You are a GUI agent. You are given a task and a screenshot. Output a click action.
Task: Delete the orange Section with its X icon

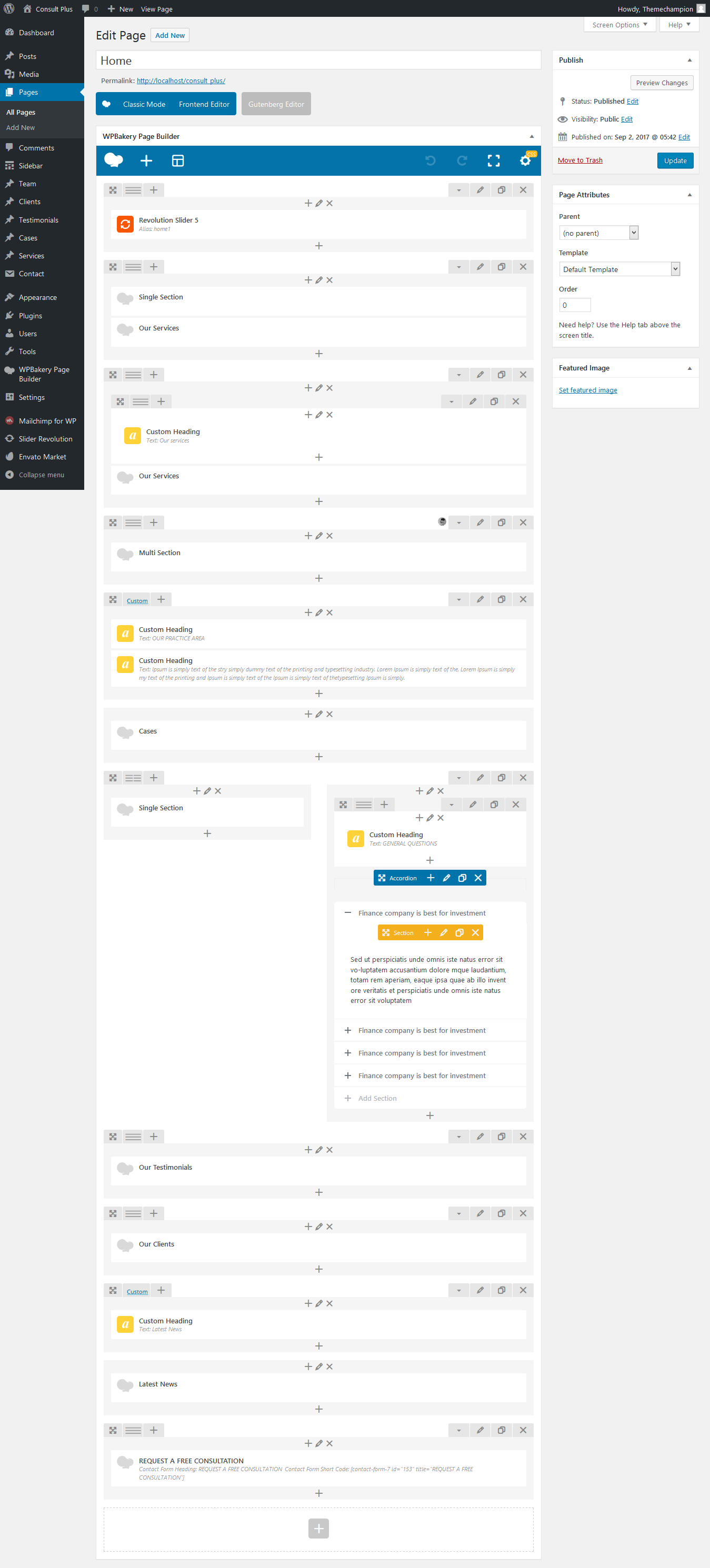pyautogui.click(x=475, y=932)
